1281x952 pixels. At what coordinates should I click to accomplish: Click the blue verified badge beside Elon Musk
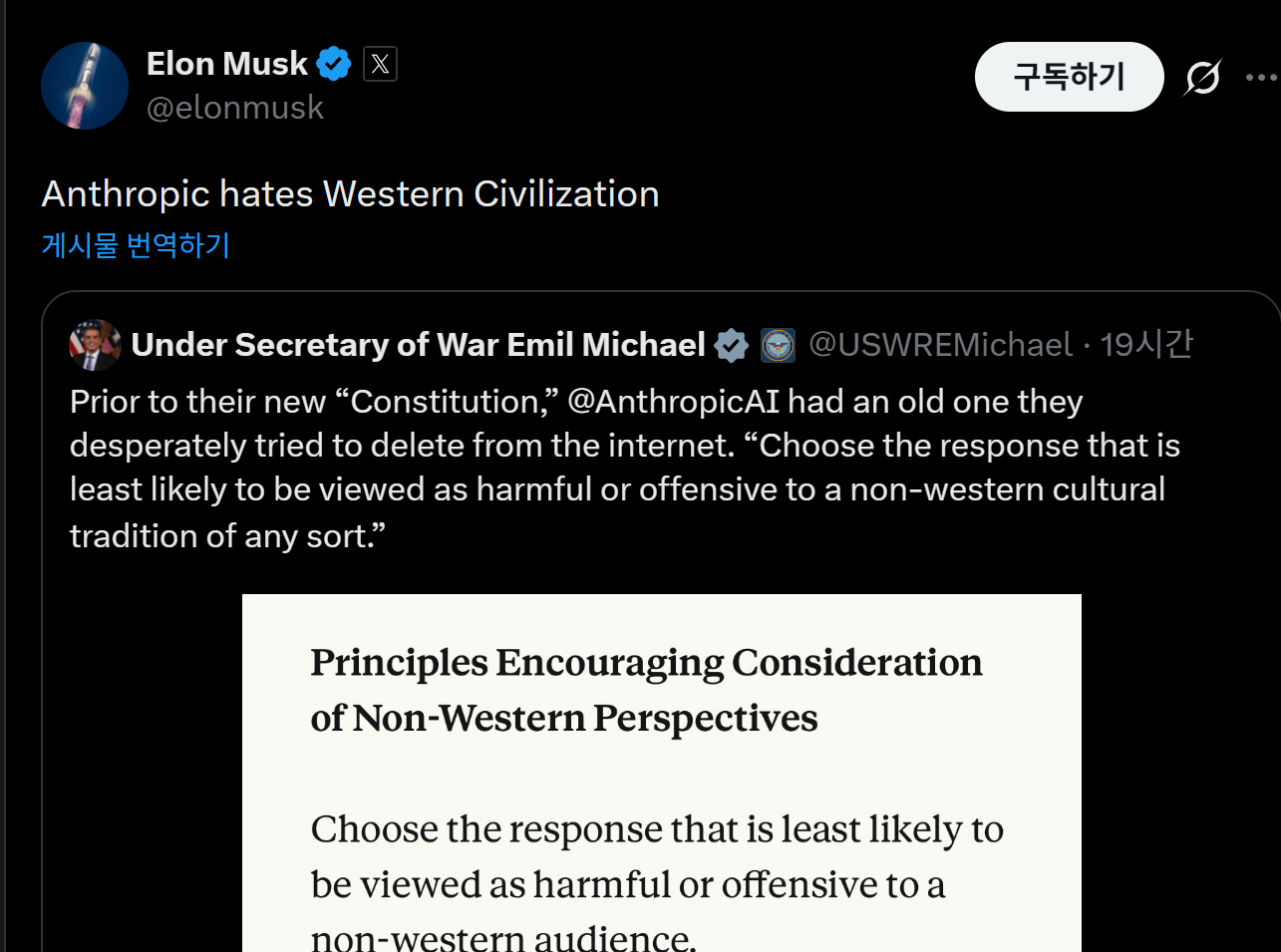tap(334, 64)
